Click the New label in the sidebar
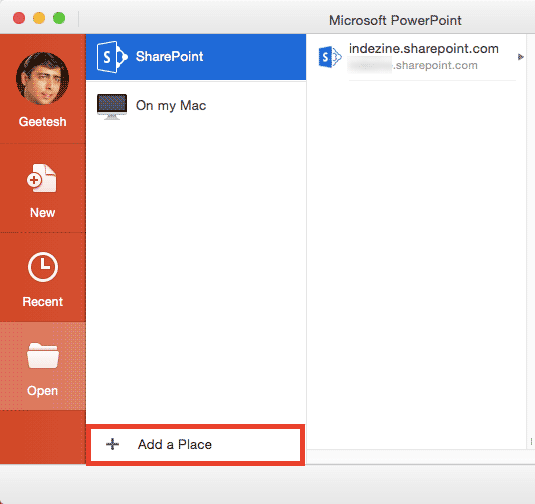 pyautogui.click(x=43, y=213)
